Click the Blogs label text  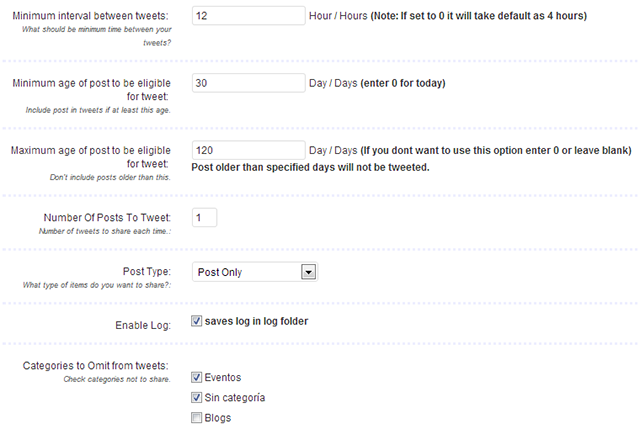click(218, 418)
